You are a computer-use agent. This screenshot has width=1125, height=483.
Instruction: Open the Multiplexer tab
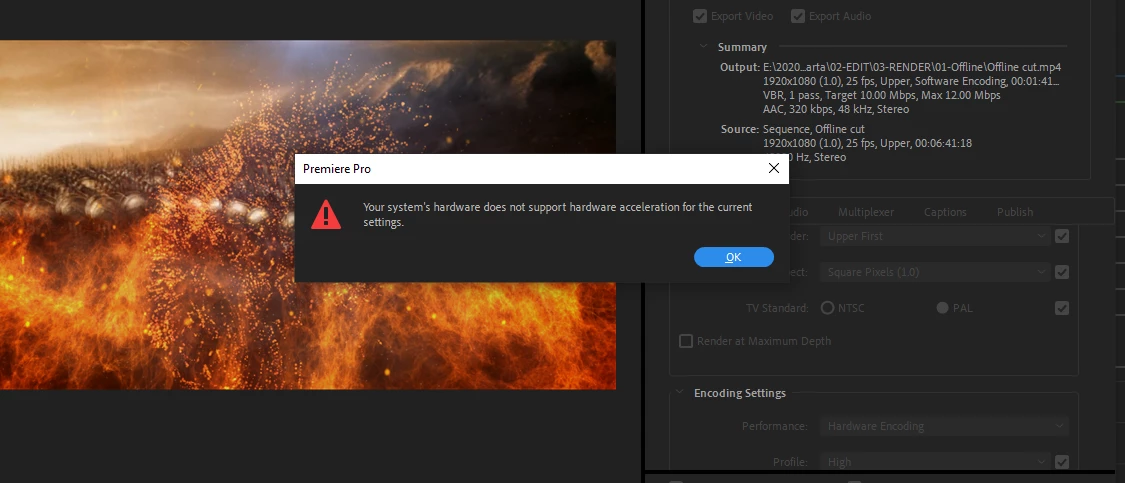pyautogui.click(x=866, y=212)
